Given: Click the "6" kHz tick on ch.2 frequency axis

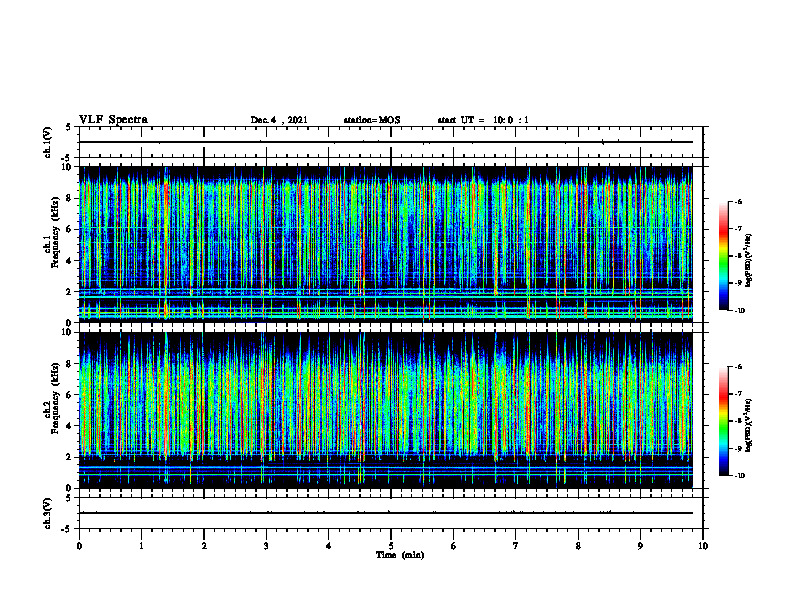Looking at the screenshot, I should (x=70, y=395).
